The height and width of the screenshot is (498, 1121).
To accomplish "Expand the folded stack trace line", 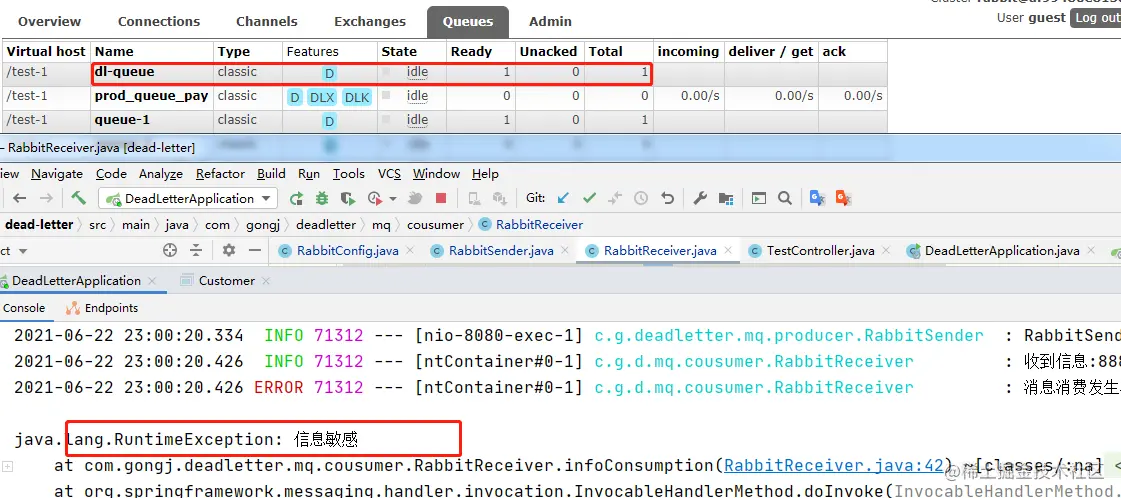I will point(7,467).
